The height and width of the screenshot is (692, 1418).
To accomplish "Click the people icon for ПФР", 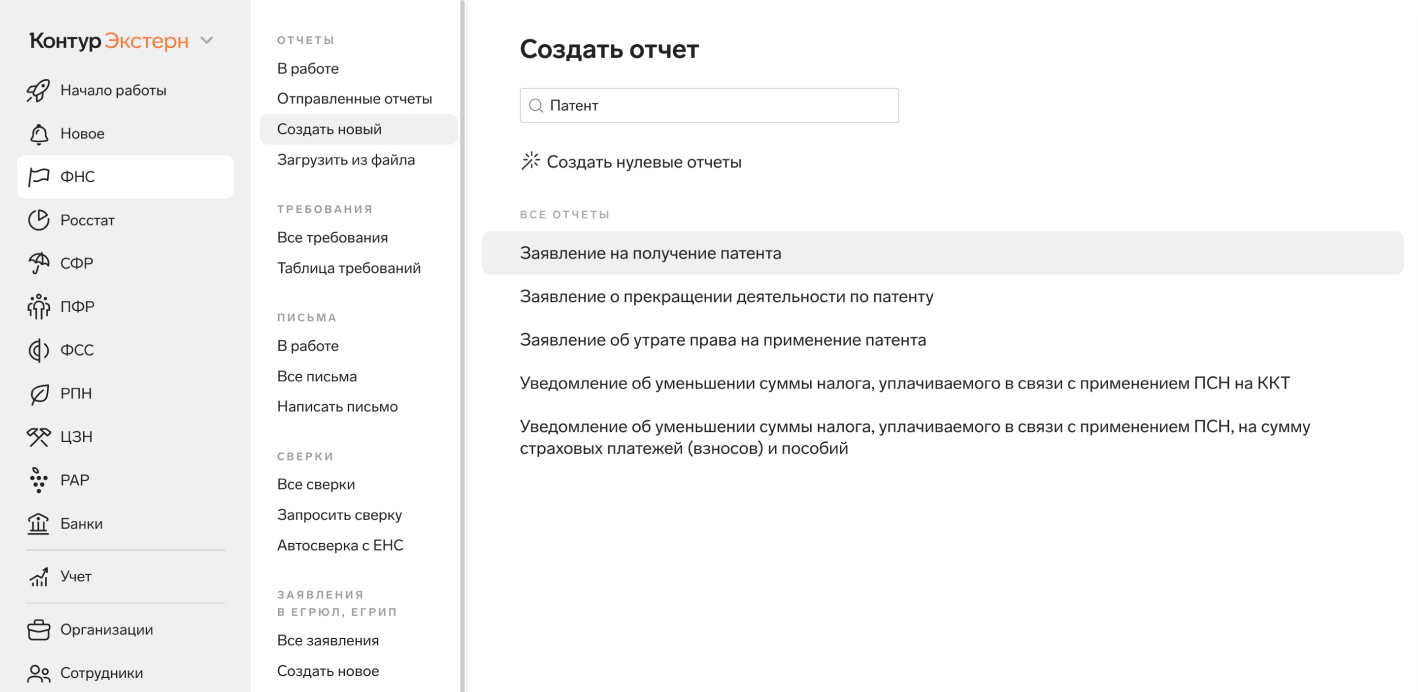I will tap(38, 307).
